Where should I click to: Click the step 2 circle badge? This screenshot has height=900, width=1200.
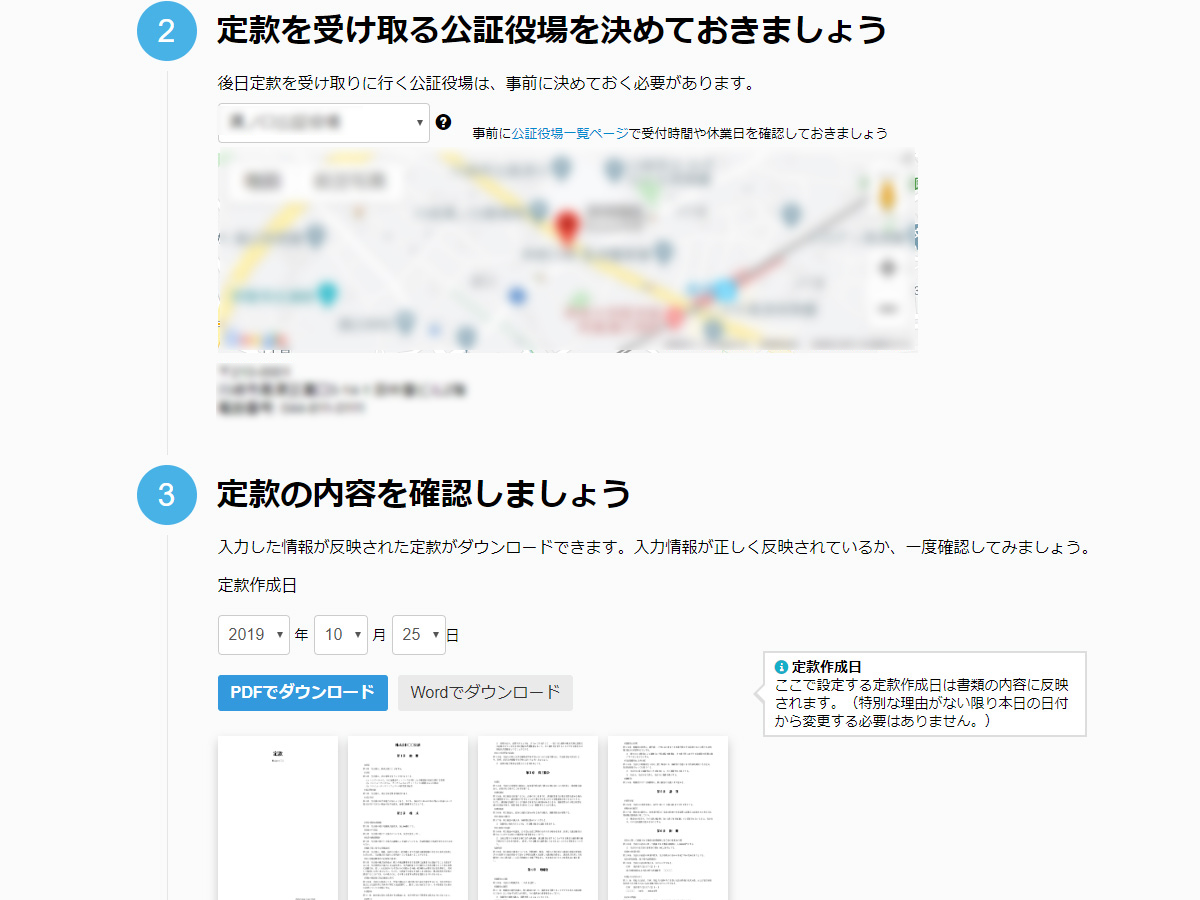pyautogui.click(x=166, y=31)
